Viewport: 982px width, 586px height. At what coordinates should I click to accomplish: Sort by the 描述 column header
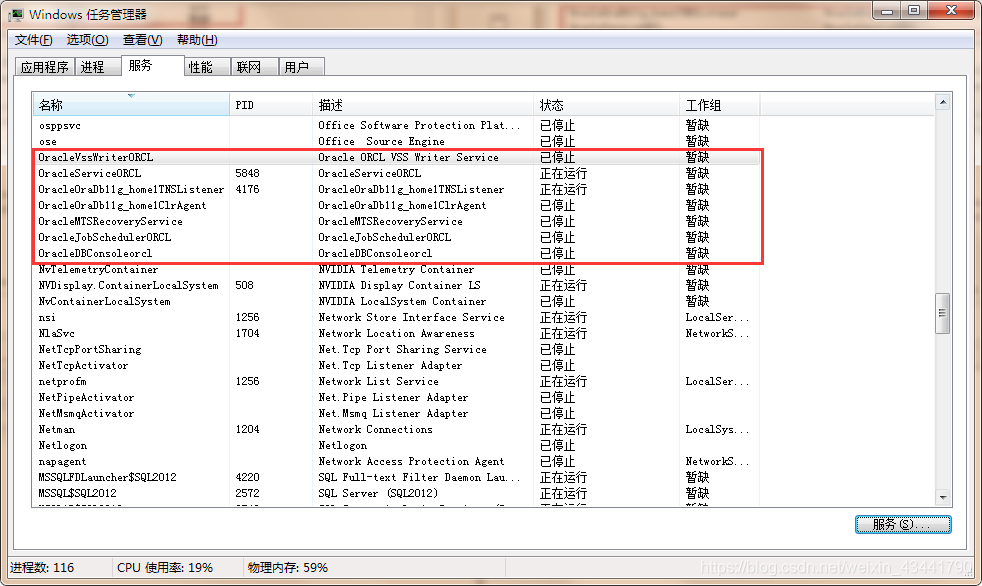pyautogui.click(x=423, y=105)
